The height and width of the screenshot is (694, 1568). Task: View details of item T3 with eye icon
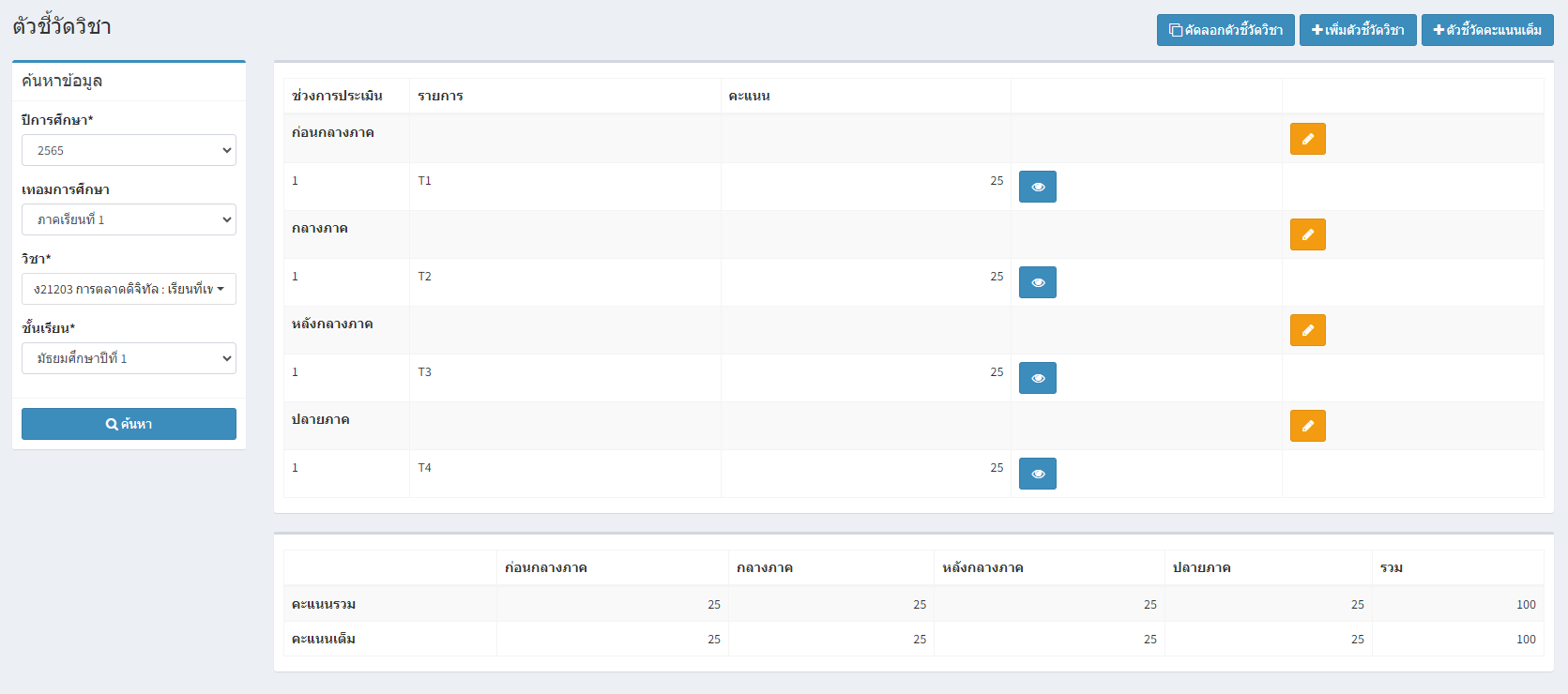point(1037,378)
